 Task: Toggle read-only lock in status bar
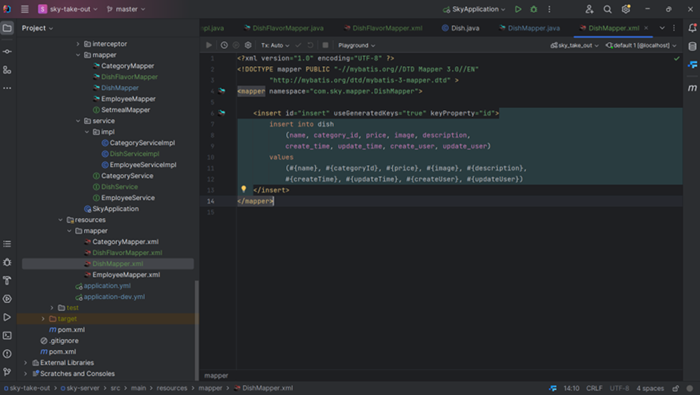click(676, 388)
